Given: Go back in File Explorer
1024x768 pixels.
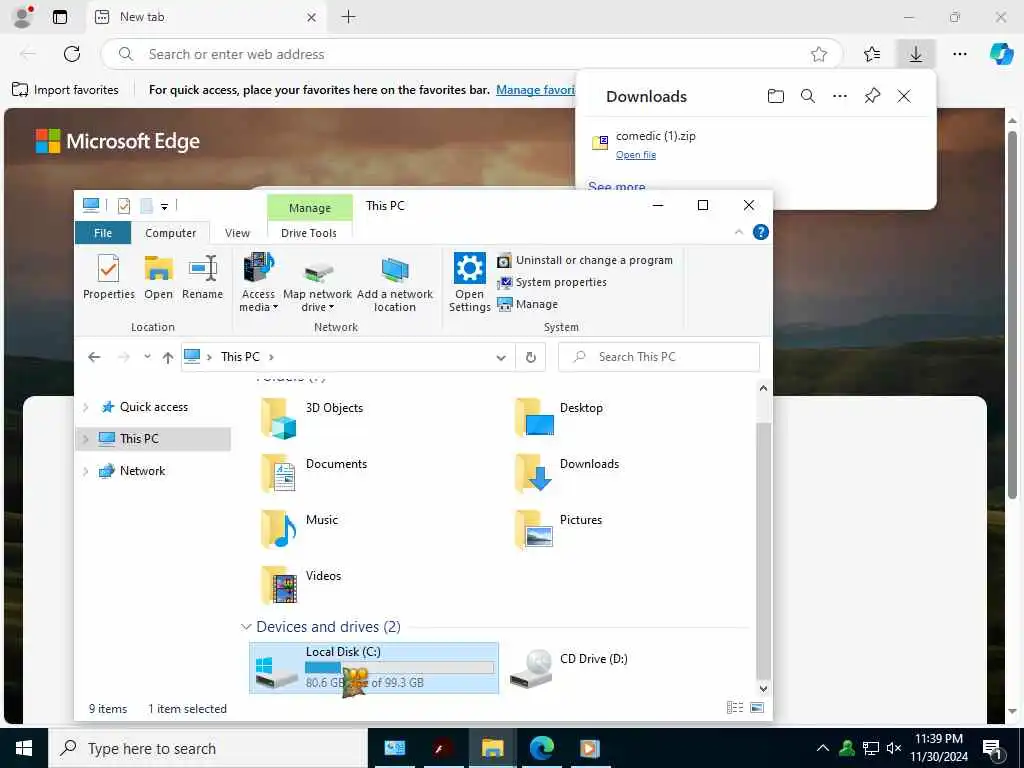Looking at the screenshot, I should pyautogui.click(x=94, y=357).
